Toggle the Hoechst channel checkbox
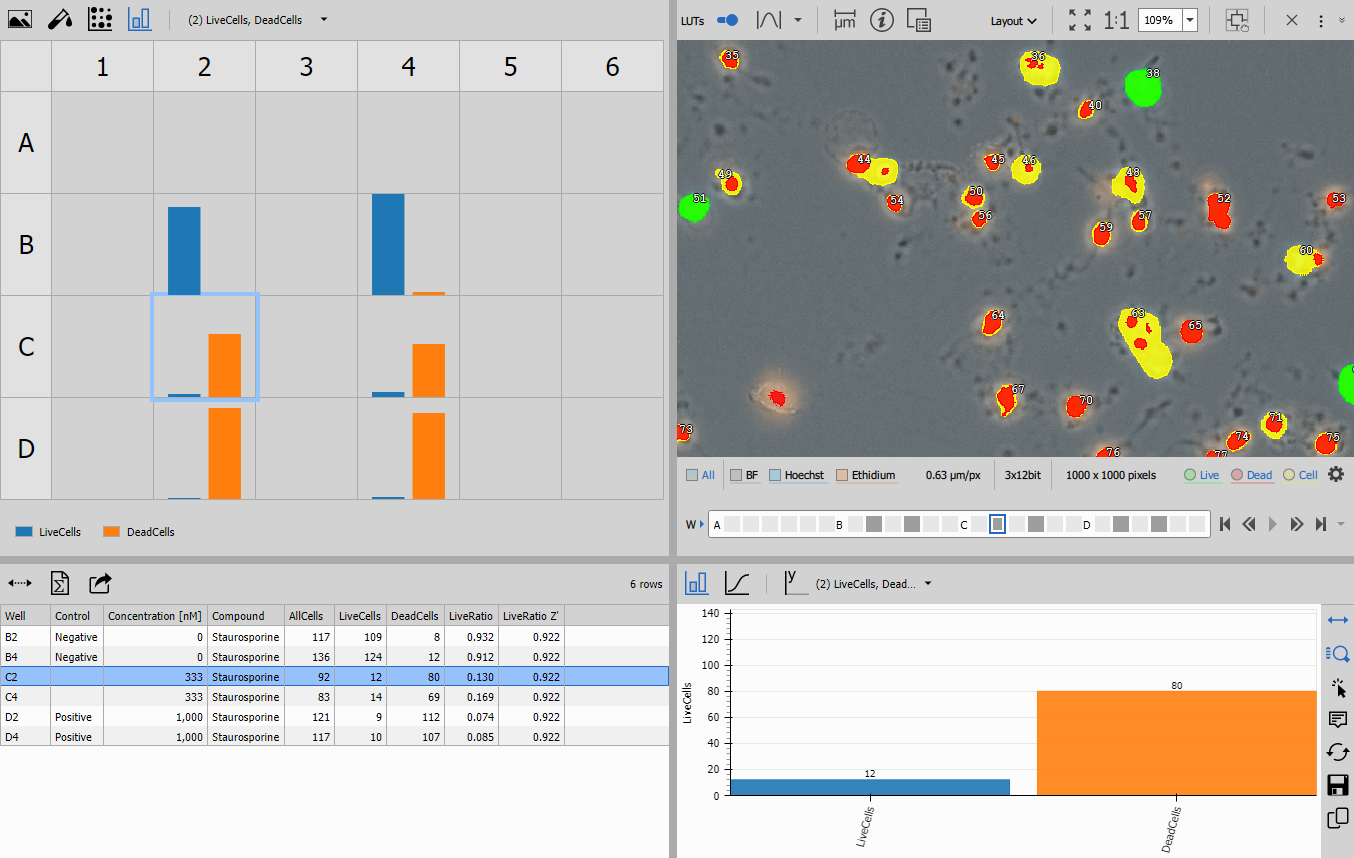The image size is (1354, 858). (776, 475)
